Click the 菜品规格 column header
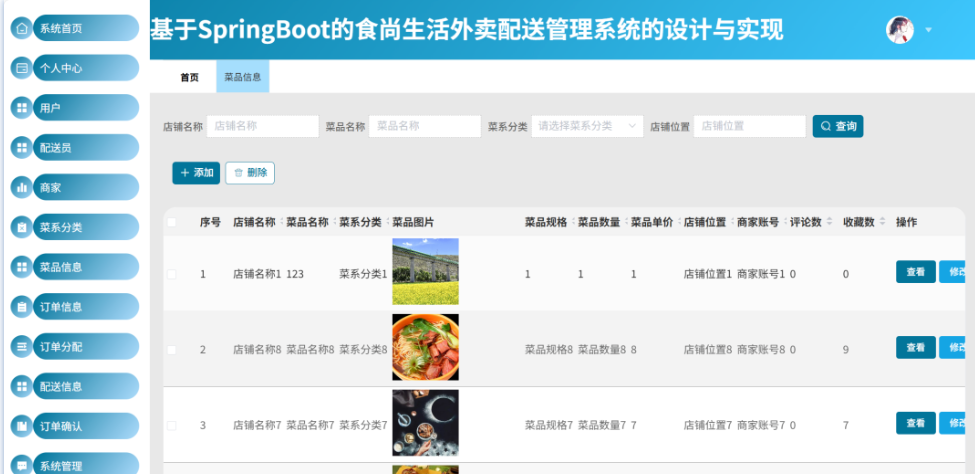This screenshot has width=975, height=474. [x=546, y=222]
